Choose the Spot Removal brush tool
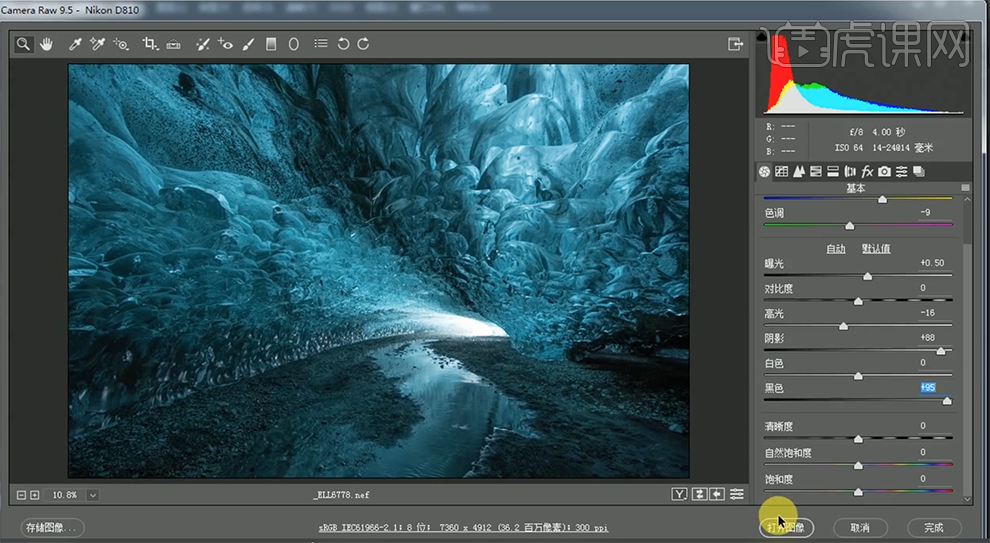Image resolution: width=990 pixels, height=543 pixels. pyautogui.click(x=202, y=44)
